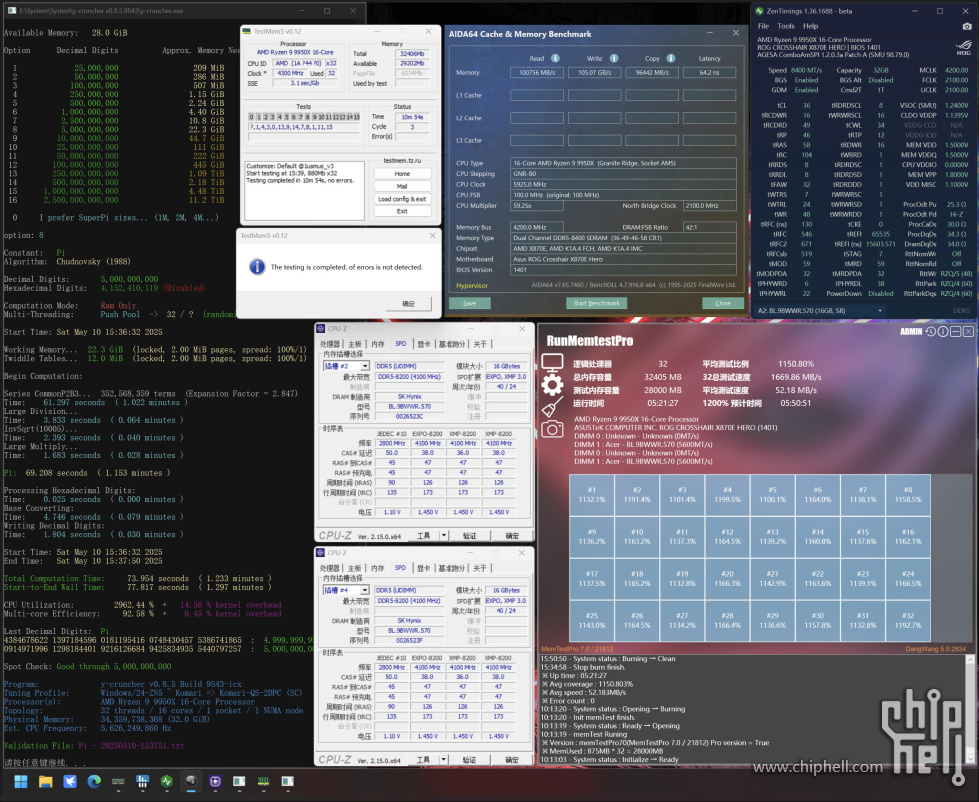Open the tools dropdown arrow in lower CPU-Z
This screenshot has height=802, width=979.
click(x=443, y=760)
